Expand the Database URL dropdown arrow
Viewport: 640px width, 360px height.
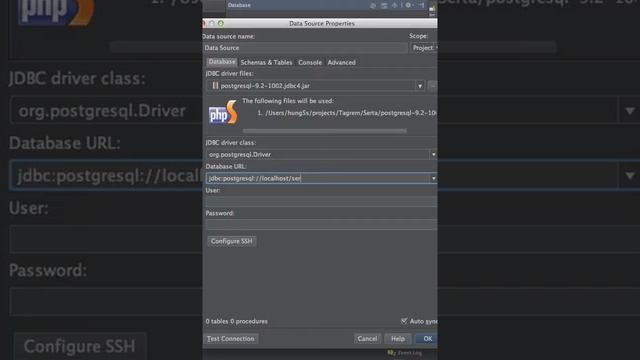click(x=433, y=178)
